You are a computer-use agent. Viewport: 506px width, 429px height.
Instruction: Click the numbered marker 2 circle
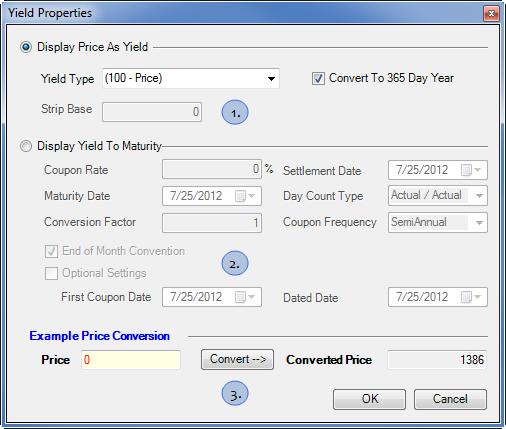pos(235,263)
